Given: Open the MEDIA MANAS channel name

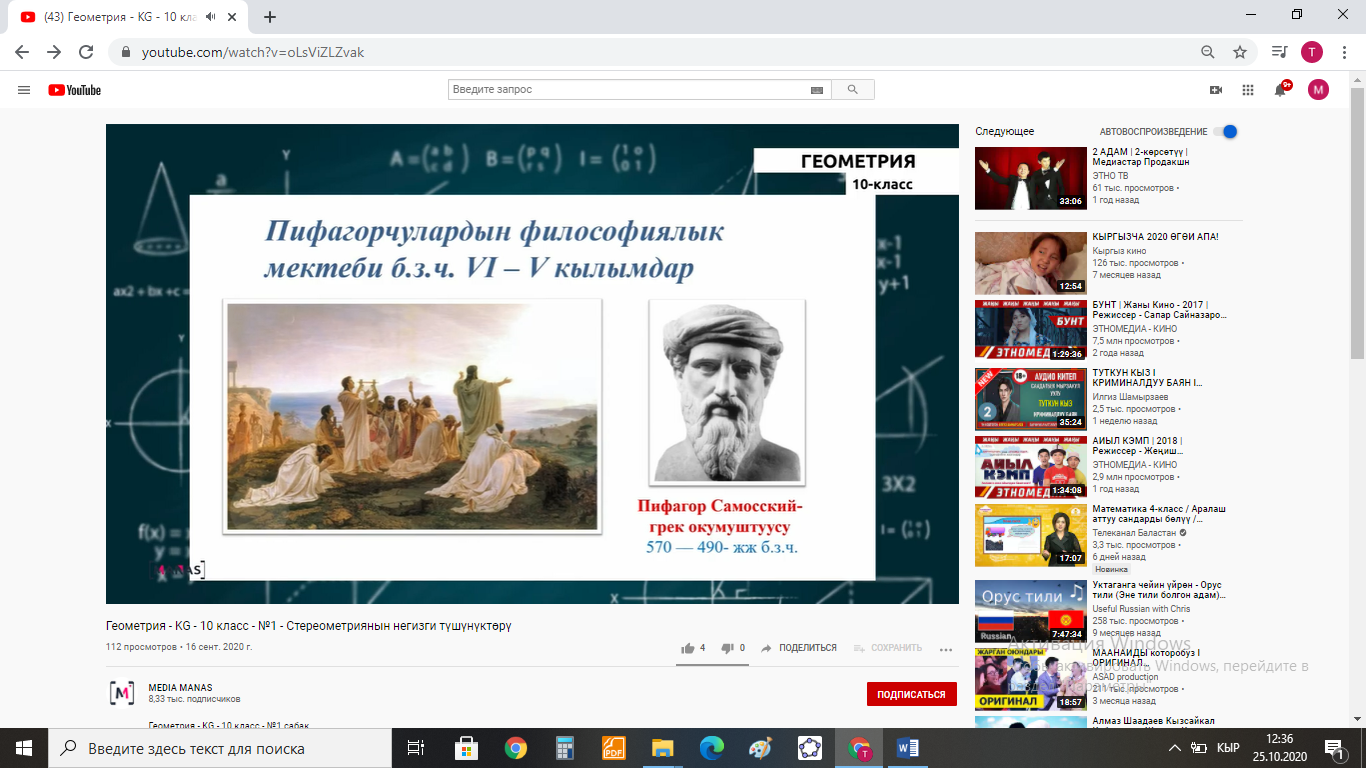Looking at the screenshot, I should [x=180, y=688].
